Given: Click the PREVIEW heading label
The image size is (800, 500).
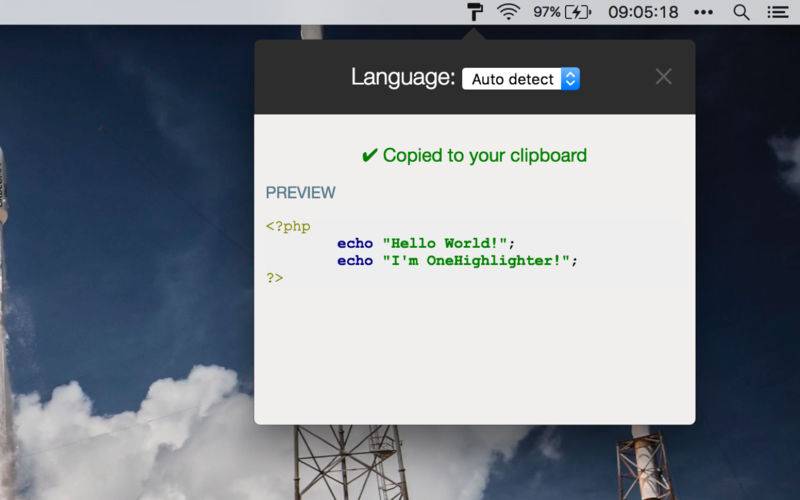Looking at the screenshot, I should tap(301, 192).
